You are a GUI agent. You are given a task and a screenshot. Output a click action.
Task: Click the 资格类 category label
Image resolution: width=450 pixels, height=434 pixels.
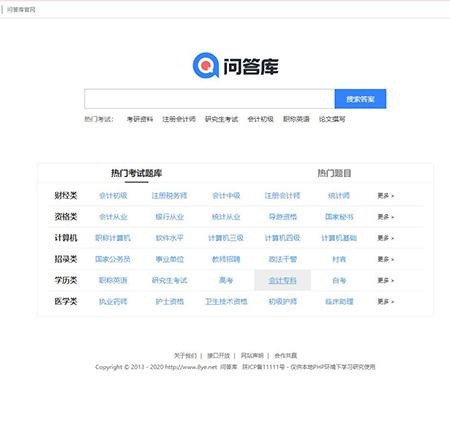(x=66, y=217)
